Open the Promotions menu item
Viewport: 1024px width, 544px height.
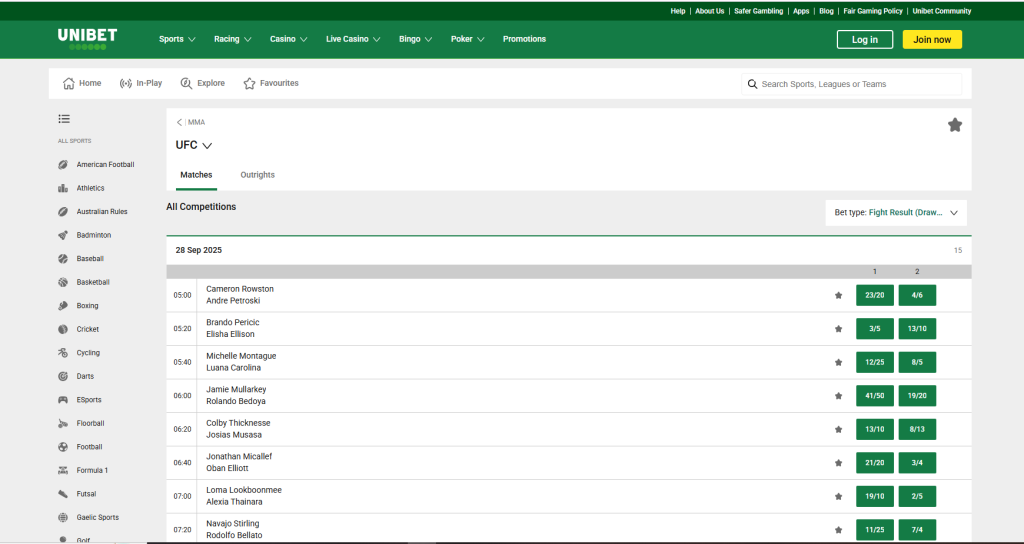tap(524, 39)
